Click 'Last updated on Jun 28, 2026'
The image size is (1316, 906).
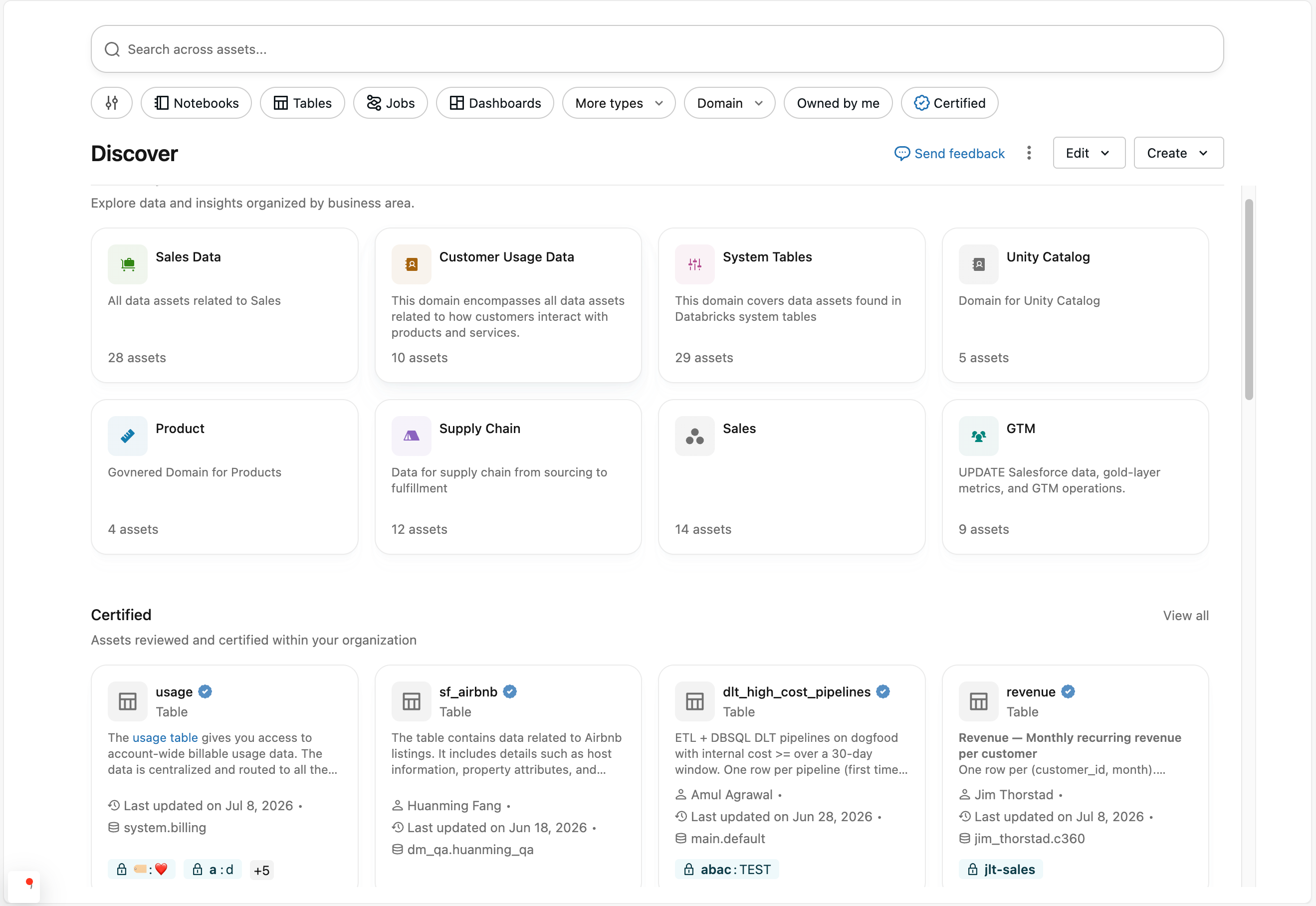pos(781,816)
